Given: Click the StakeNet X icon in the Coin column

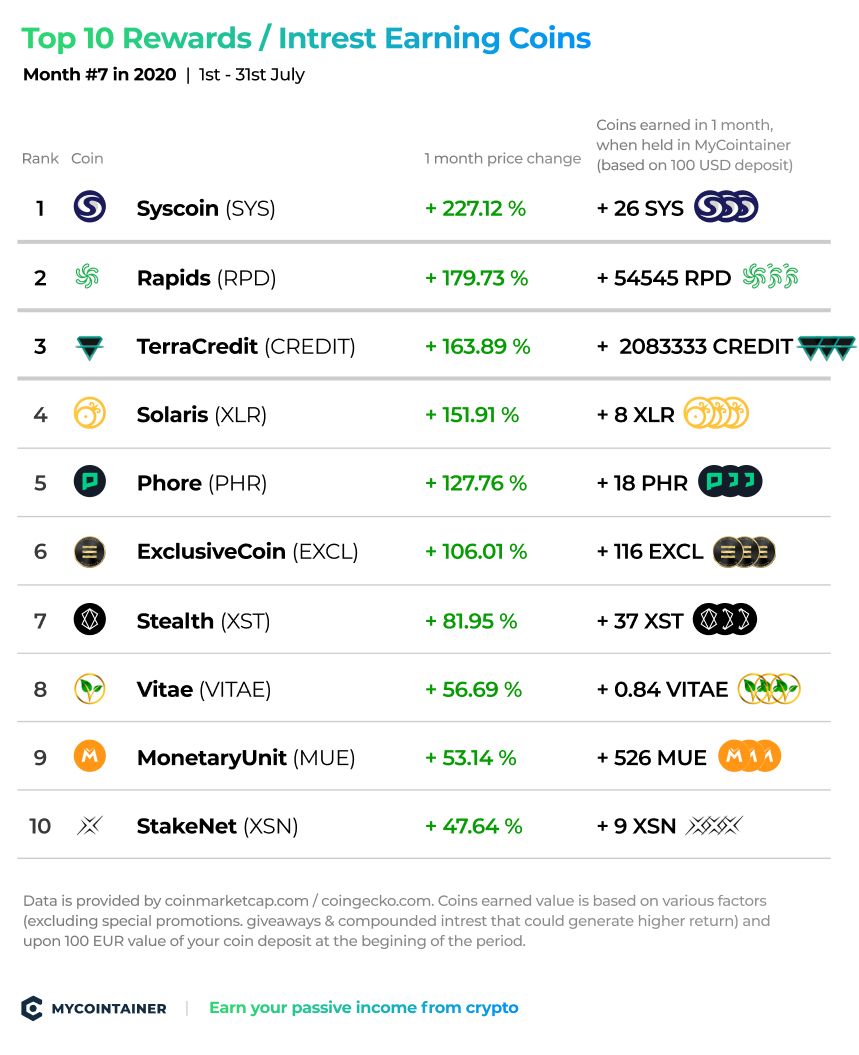Looking at the screenshot, I should pyautogui.click(x=89, y=825).
